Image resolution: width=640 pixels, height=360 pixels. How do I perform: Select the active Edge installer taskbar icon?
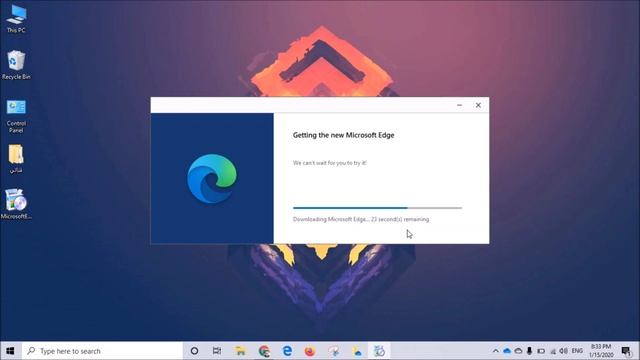point(380,351)
